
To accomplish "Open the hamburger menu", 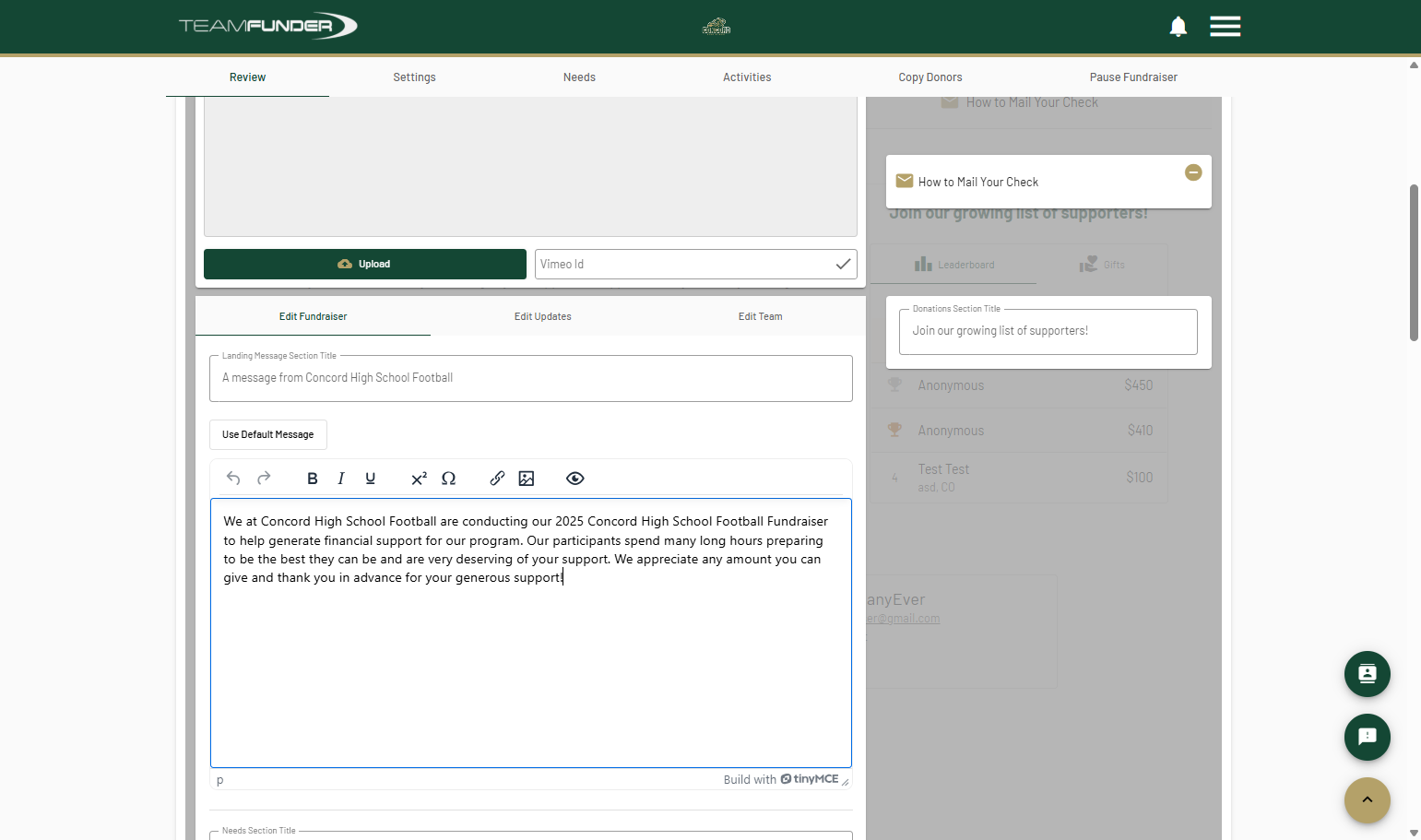I will 1225,27.
